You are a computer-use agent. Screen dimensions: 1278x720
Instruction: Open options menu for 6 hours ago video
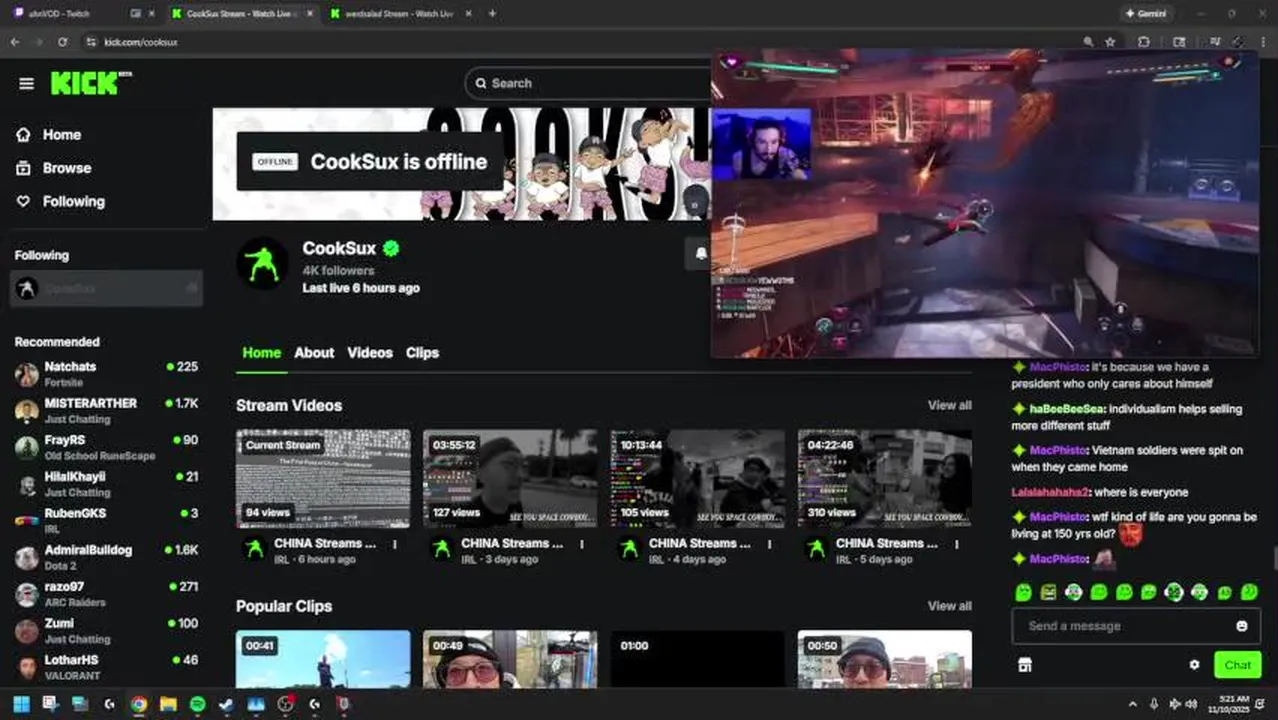coord(395,545)
